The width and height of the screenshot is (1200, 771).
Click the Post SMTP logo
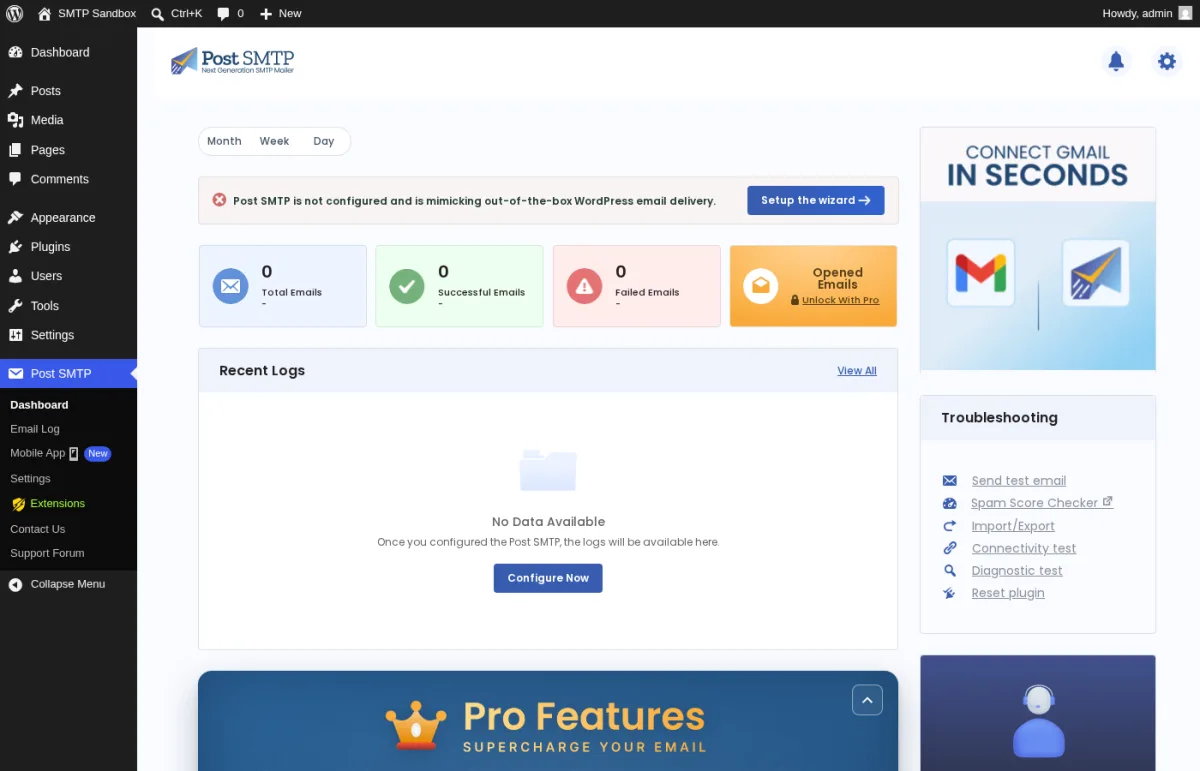(232, 61)
